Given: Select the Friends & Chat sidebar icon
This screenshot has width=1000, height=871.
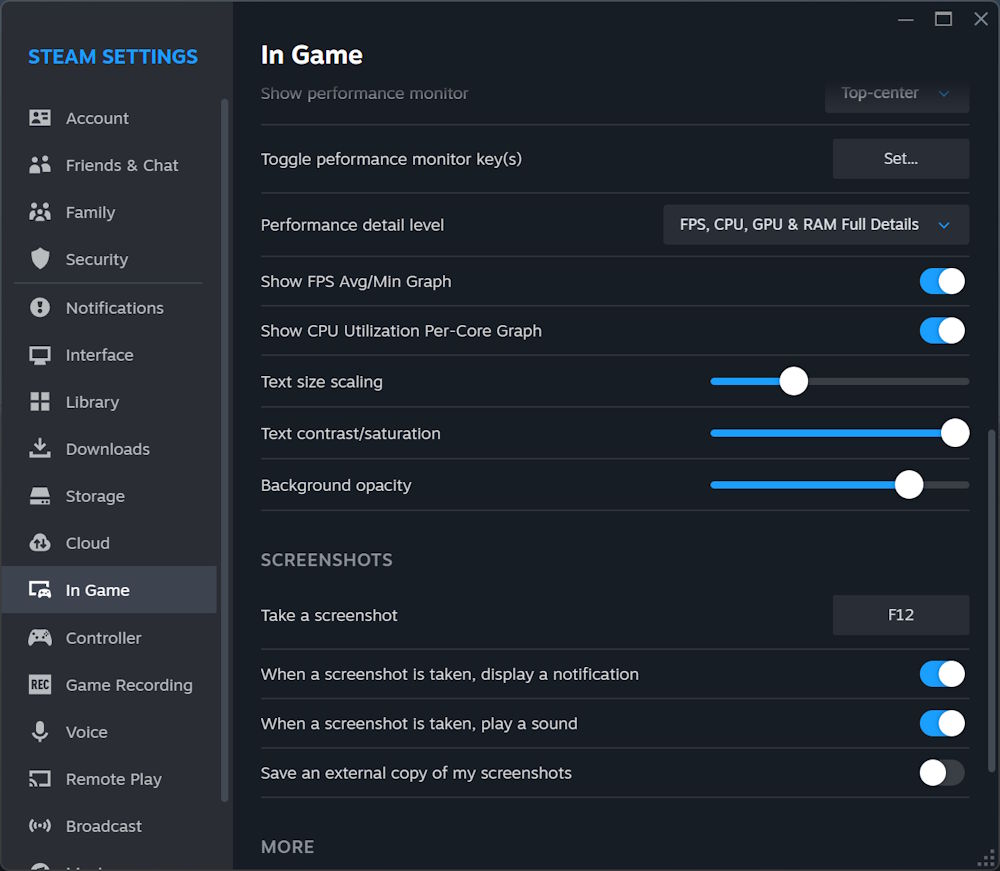Looking at the screenshot, I should [39, 165].
